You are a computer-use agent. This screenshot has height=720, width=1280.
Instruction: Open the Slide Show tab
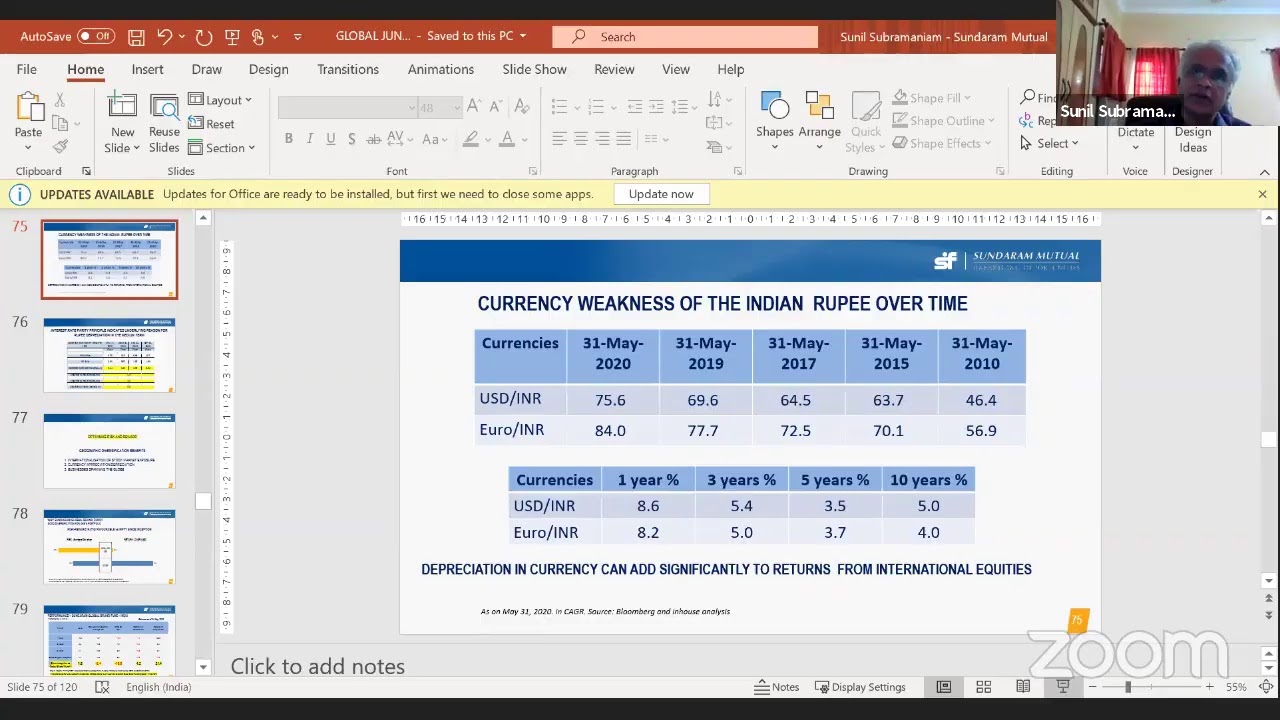[x=534, y=69]
